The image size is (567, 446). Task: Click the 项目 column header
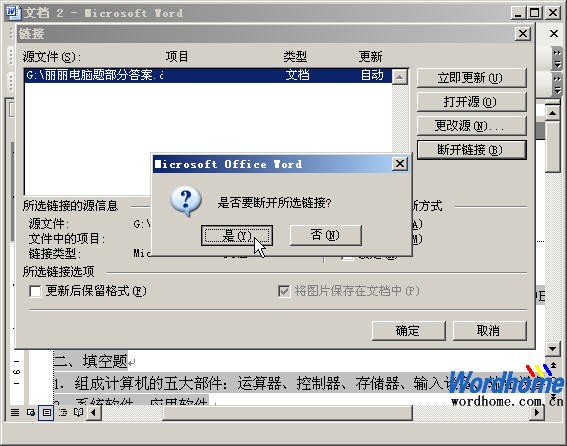pyautogui.click(x=177, y=56)
